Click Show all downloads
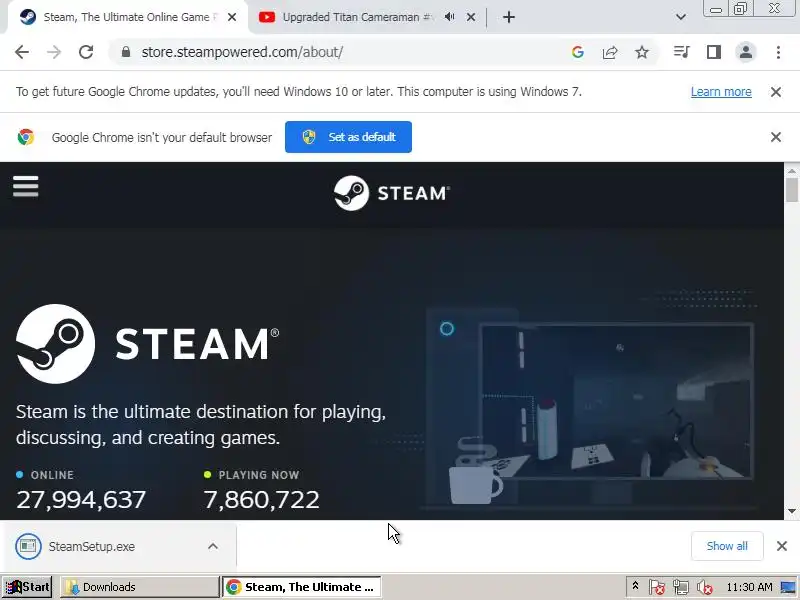800x600 pixels. pos(727,546)
